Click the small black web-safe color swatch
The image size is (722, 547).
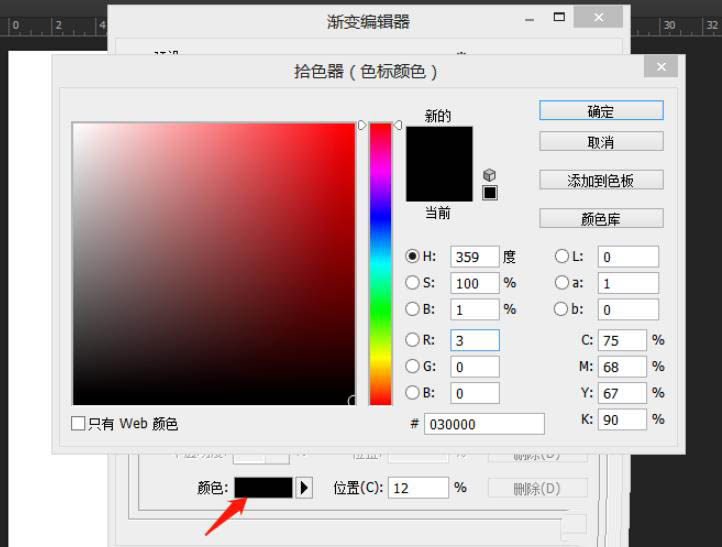point(490,192)
